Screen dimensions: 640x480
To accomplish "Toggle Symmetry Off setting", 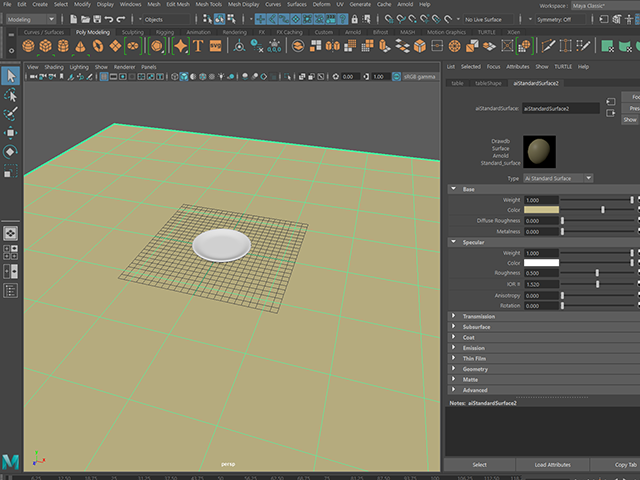I will pyautogui.click(x=558, y=19).
